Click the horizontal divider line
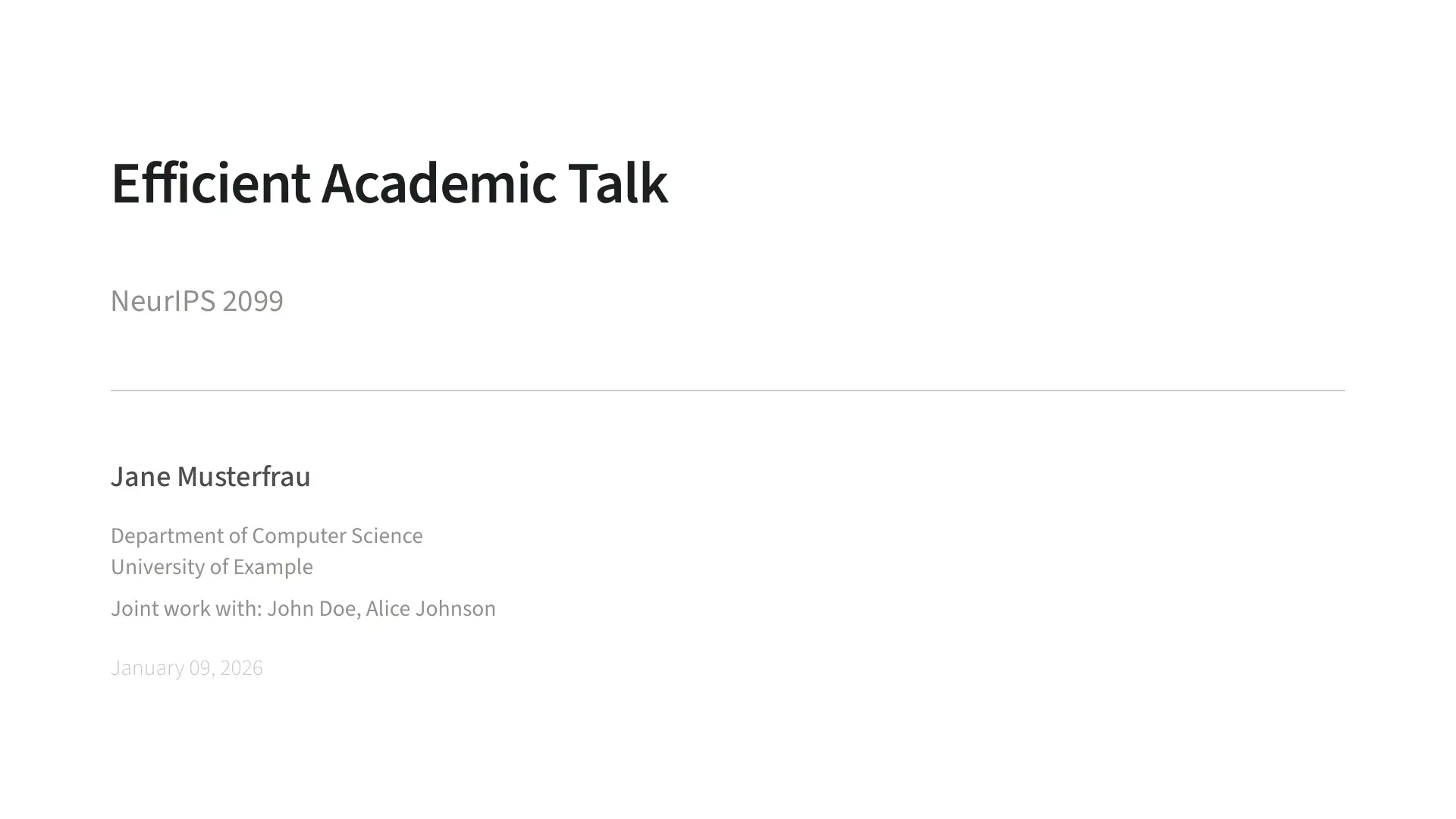 (x=728, y=391)
